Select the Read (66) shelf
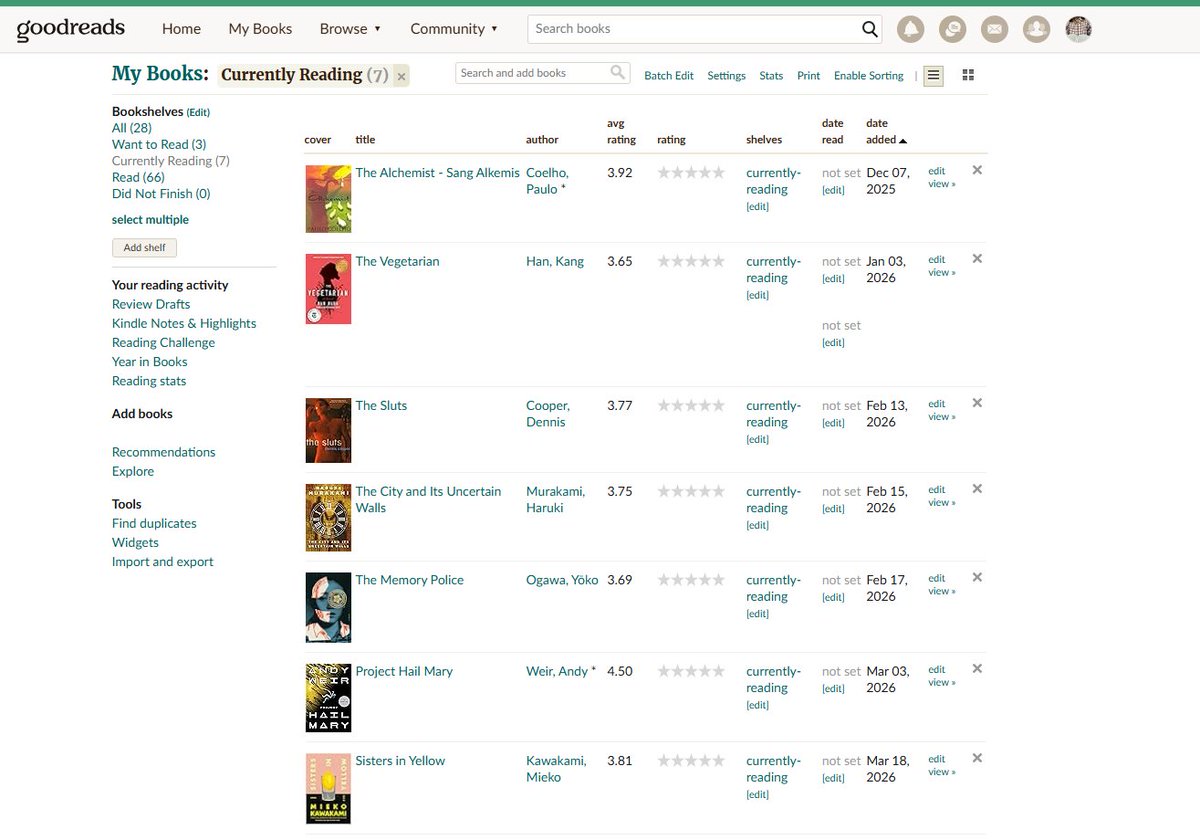This screenshot has height=840, width=1200. pos(138,177)
